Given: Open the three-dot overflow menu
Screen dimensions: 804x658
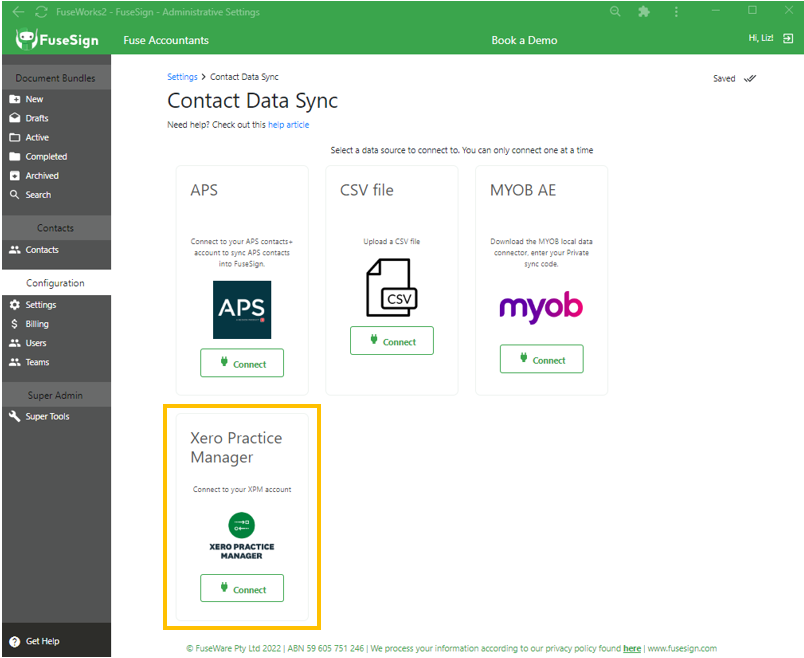Looking at the screenshot, I should coord(675,11).
